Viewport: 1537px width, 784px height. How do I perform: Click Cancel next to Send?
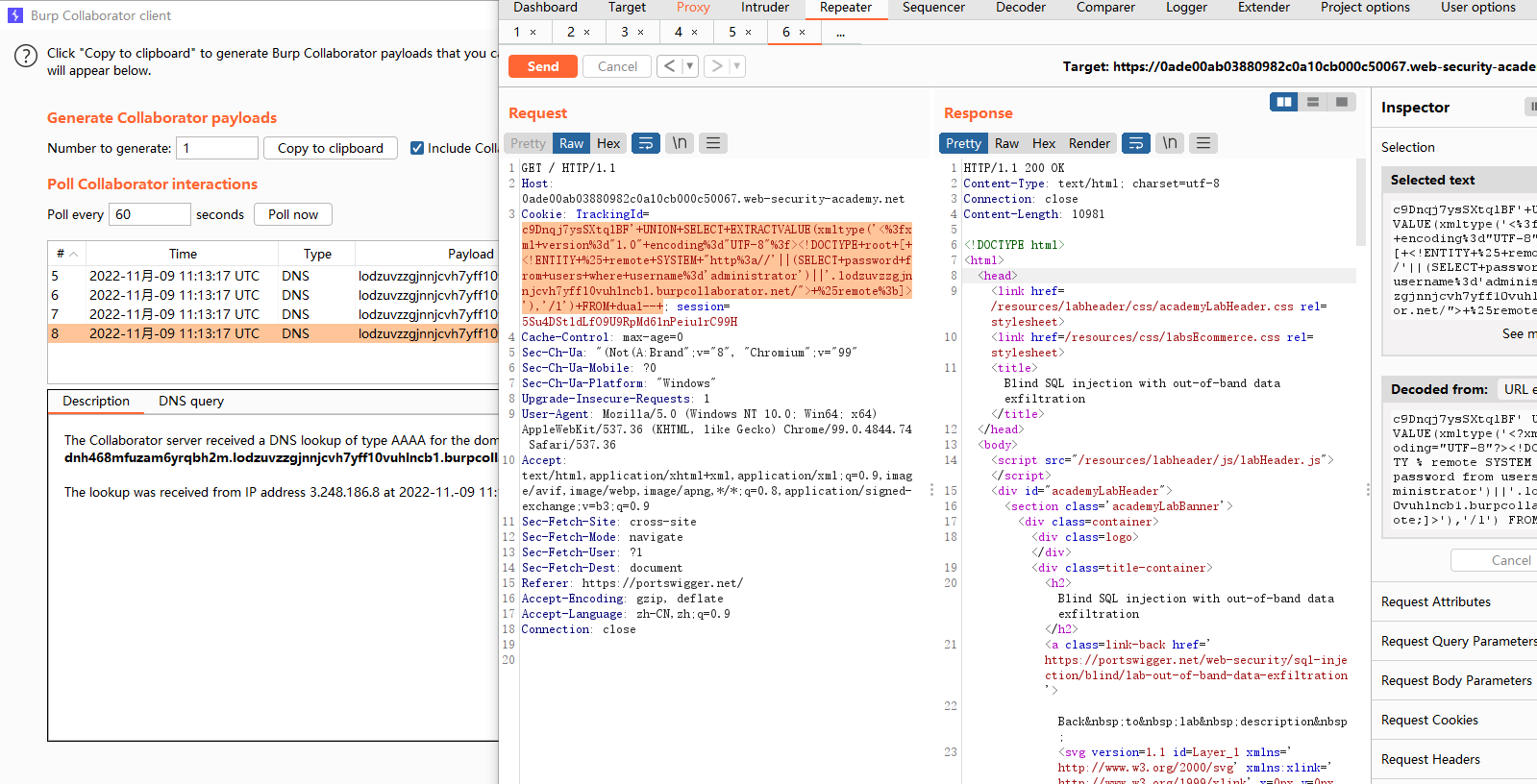click(617, 66)
